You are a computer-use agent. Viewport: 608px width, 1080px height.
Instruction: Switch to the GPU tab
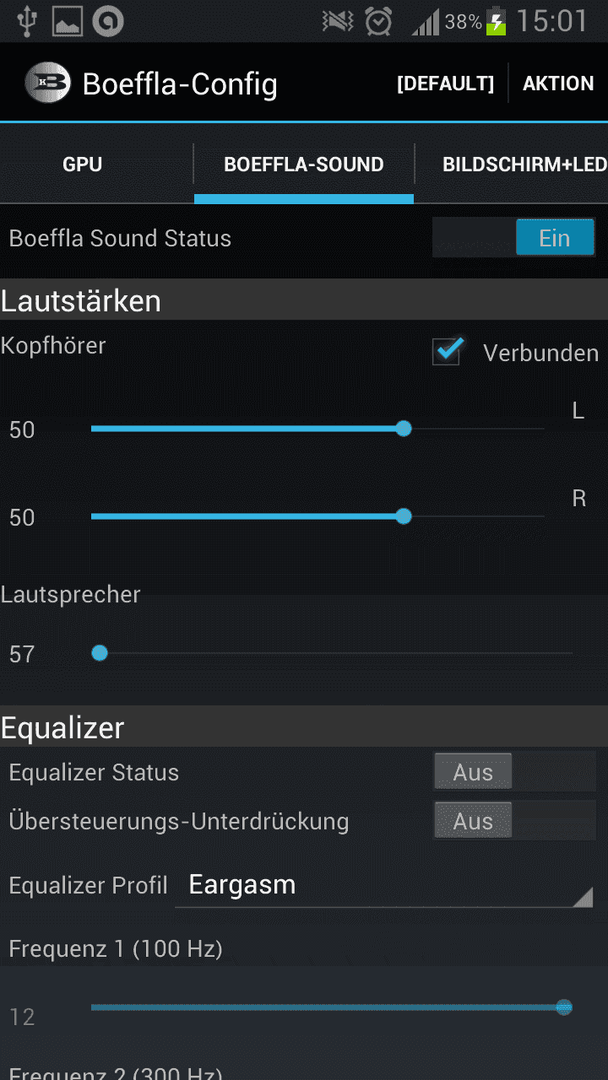pos(83,165)
